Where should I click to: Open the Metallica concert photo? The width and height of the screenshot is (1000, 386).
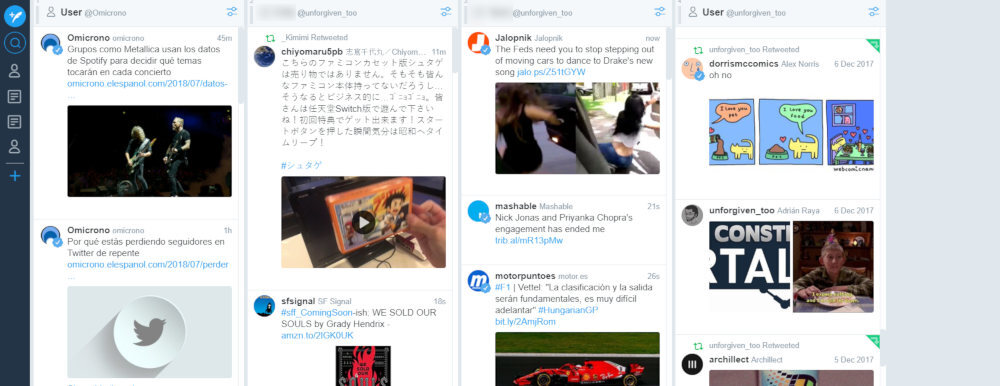(x=149, y=151)
